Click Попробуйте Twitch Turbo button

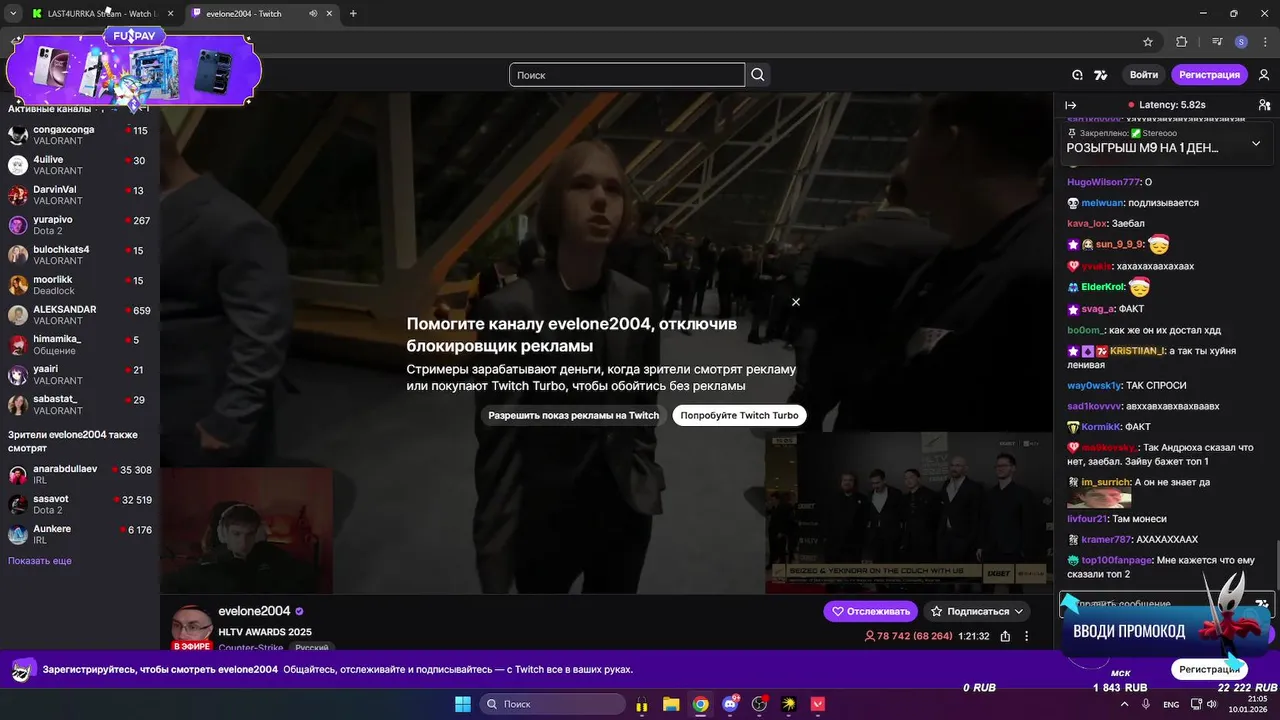coord(739,415)
